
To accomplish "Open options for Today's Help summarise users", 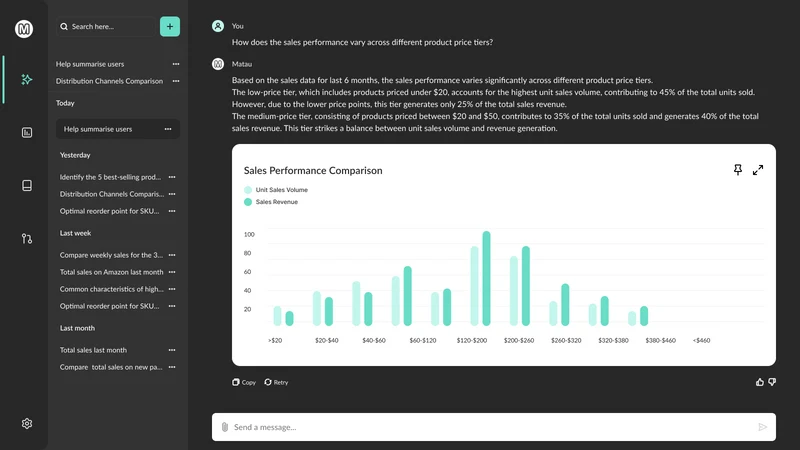I will [x=168, y=129].
